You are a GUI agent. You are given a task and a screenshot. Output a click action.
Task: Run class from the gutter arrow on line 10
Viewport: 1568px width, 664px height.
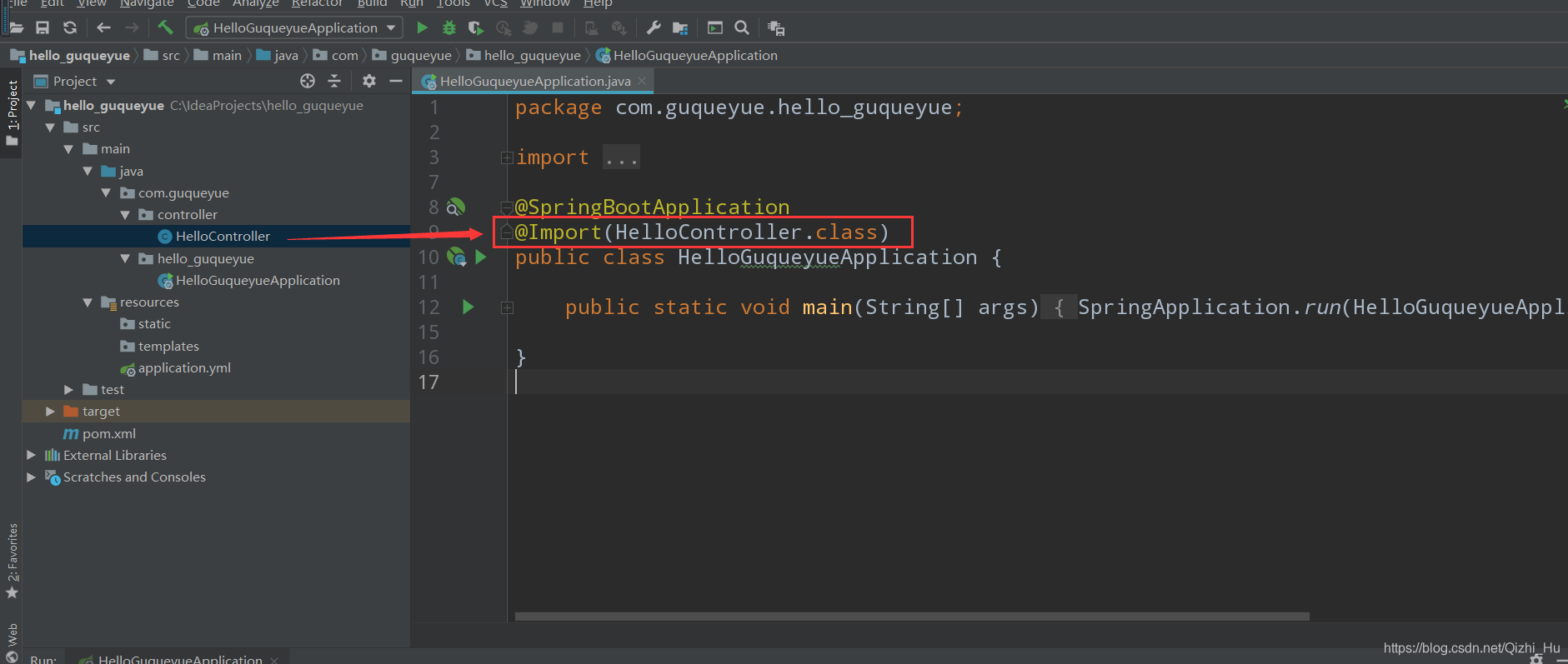(x=481, y=257)
